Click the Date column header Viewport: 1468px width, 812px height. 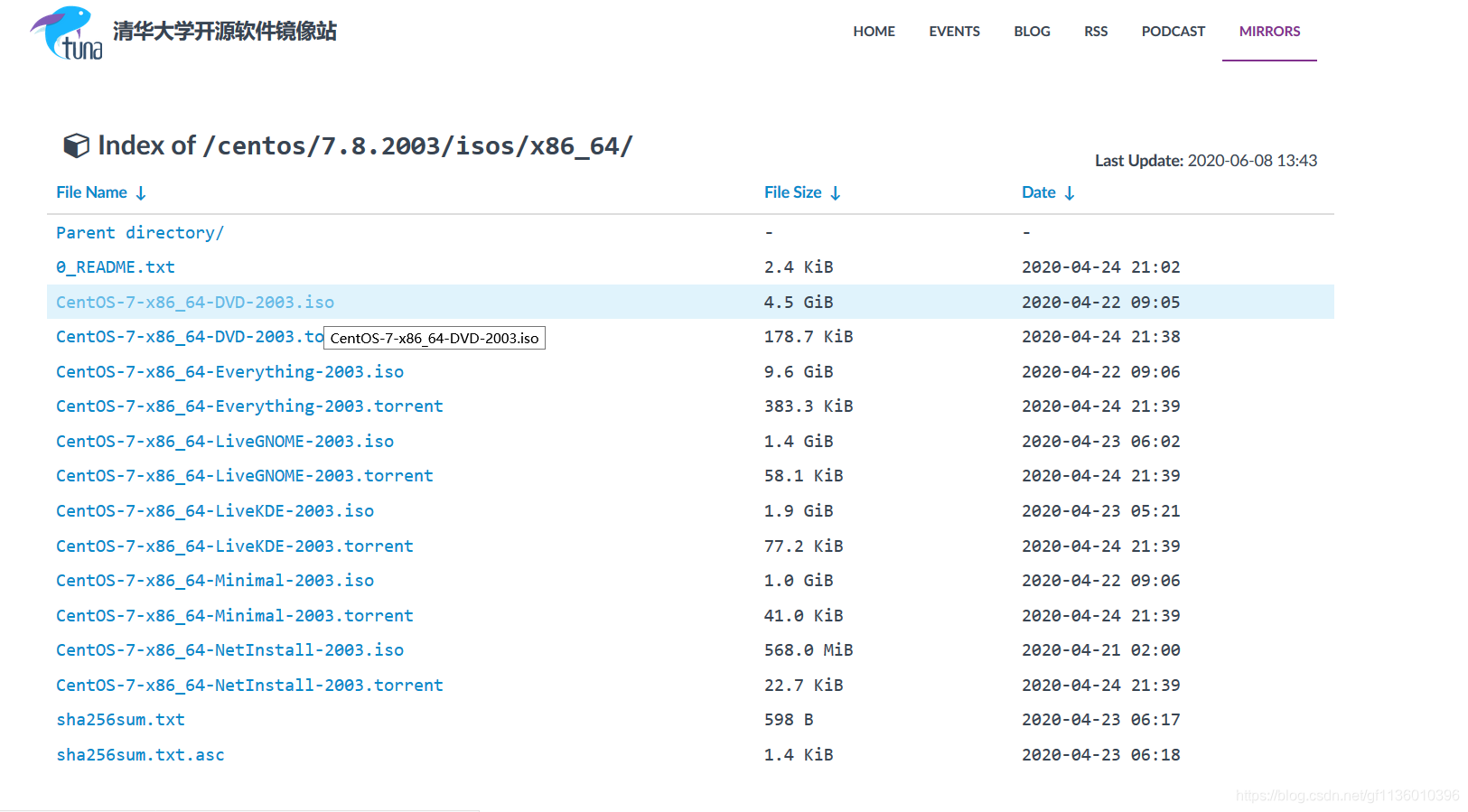point(1038,192)
